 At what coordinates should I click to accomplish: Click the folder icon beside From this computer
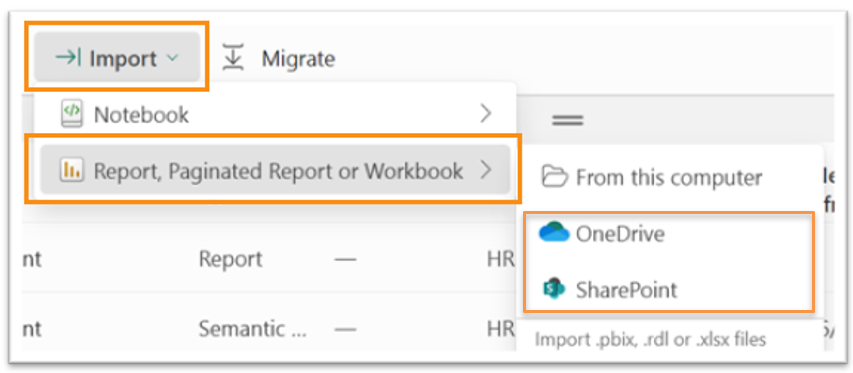click(x=555, y=177)
